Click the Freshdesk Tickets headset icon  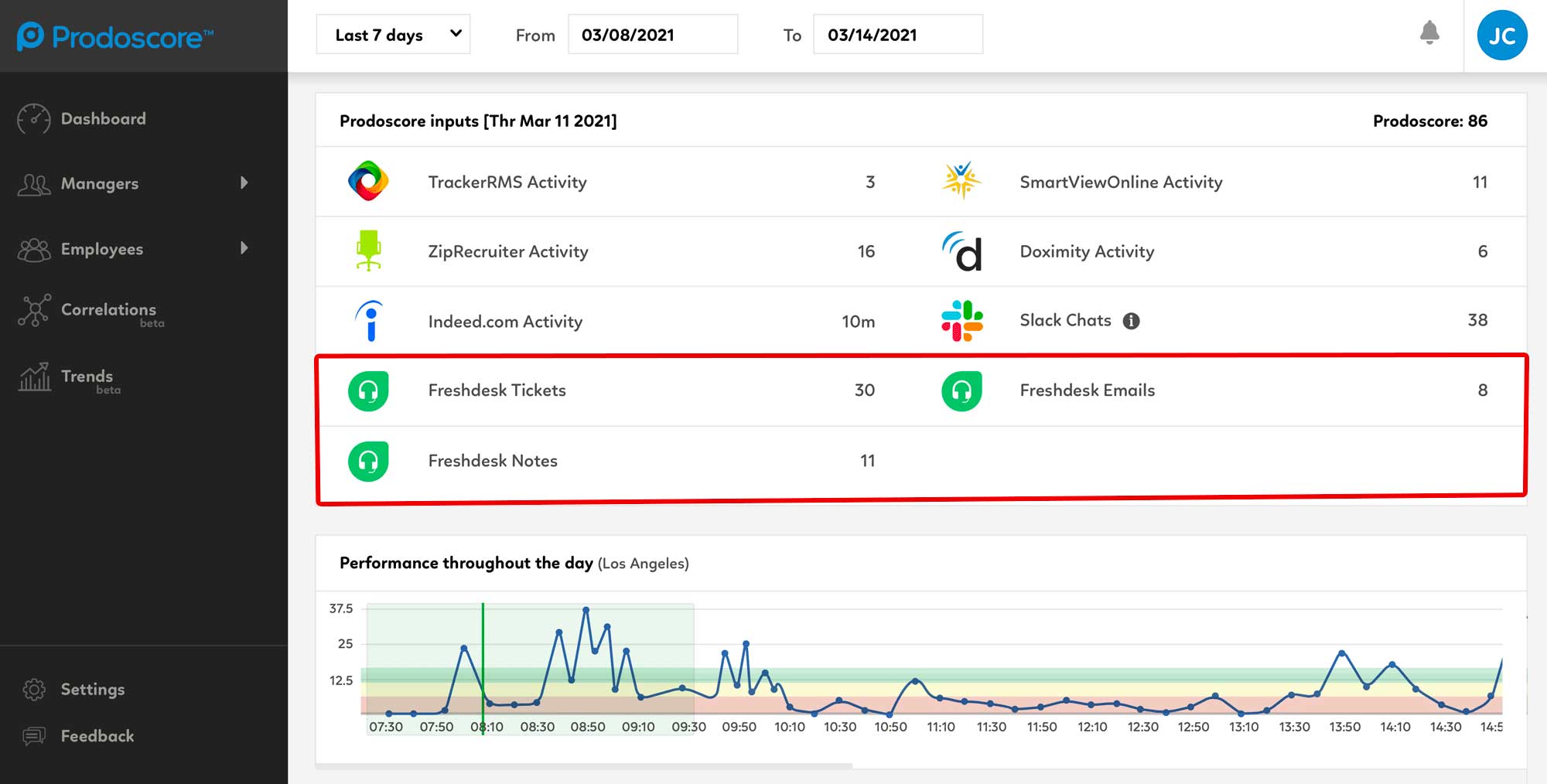[x=368, y=390]
